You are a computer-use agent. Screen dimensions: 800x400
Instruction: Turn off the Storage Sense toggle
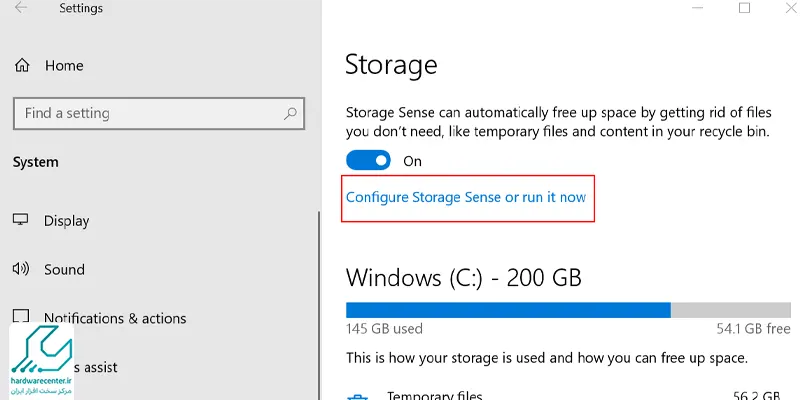tap(368, 160)
